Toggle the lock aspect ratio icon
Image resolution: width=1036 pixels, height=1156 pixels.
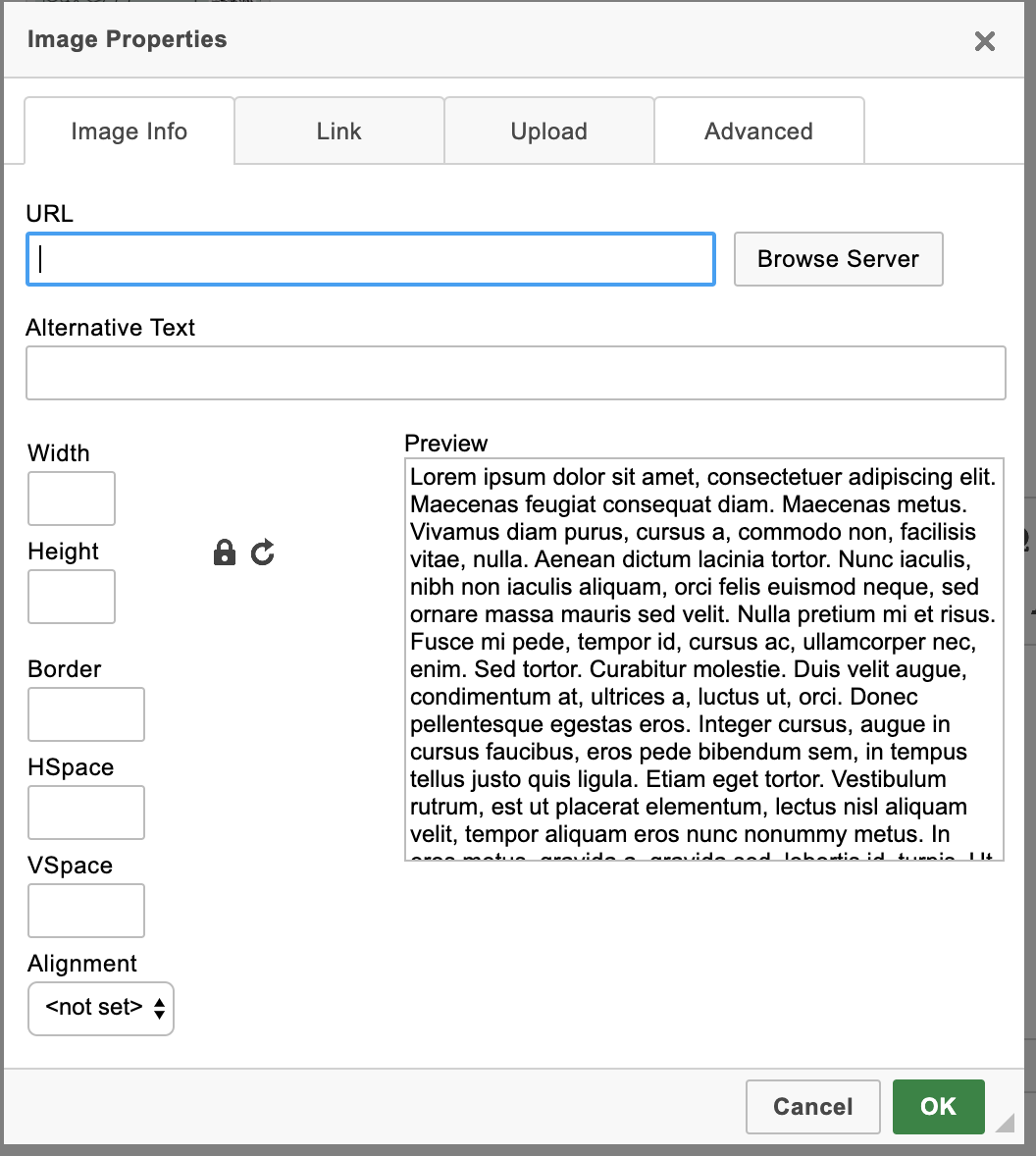(225, 552)
